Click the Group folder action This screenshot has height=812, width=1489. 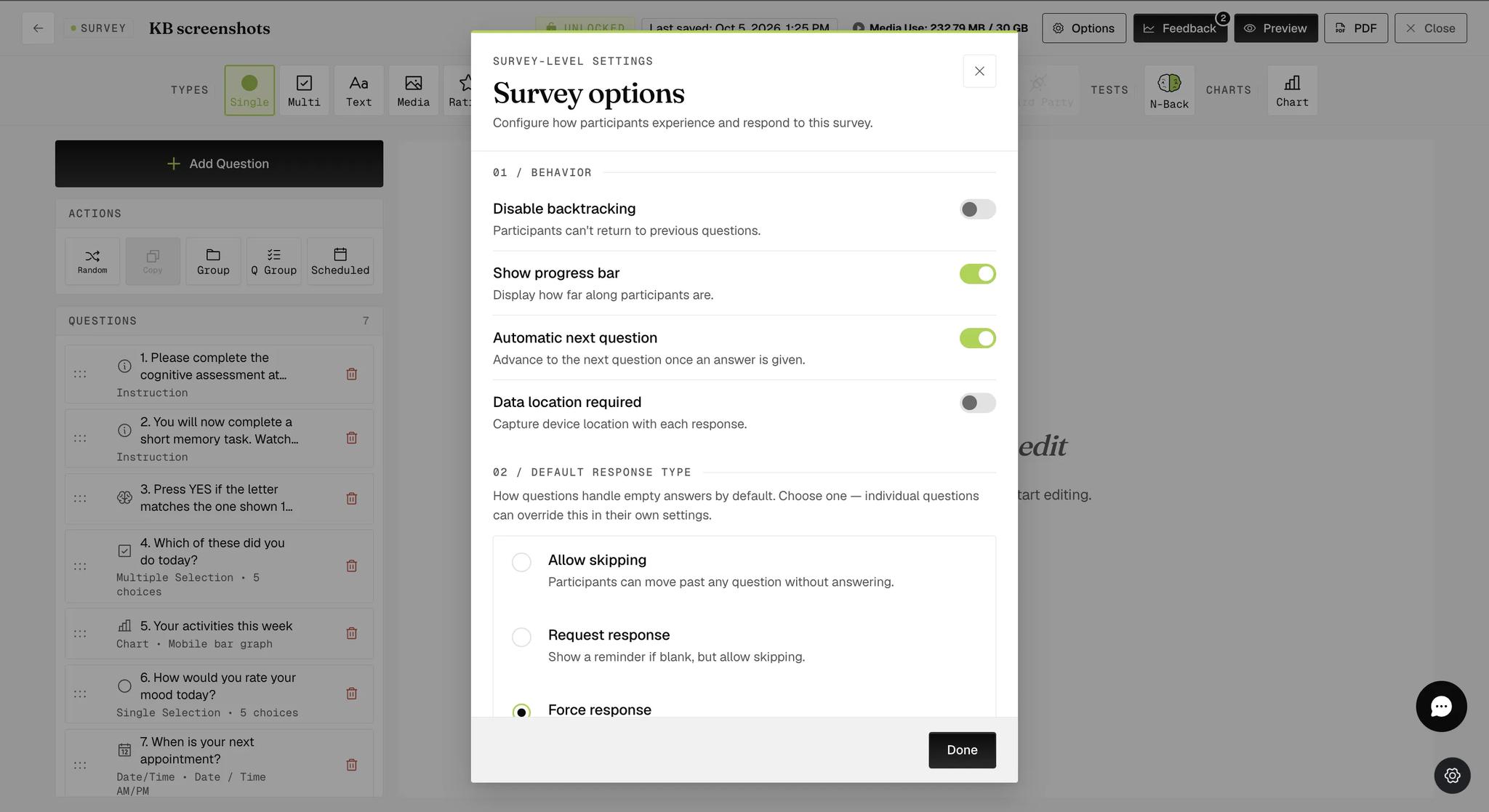[x=213, y=261]
